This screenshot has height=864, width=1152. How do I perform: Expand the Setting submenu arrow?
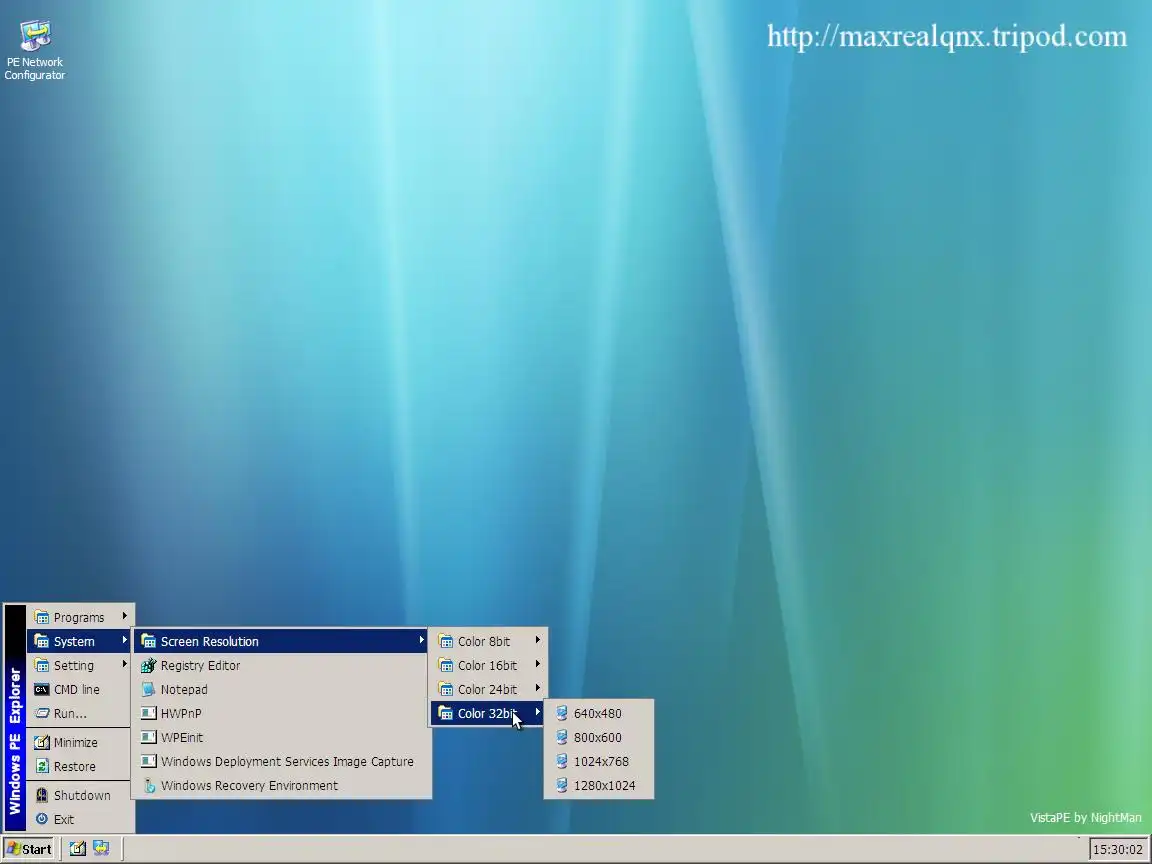point(125,665)
